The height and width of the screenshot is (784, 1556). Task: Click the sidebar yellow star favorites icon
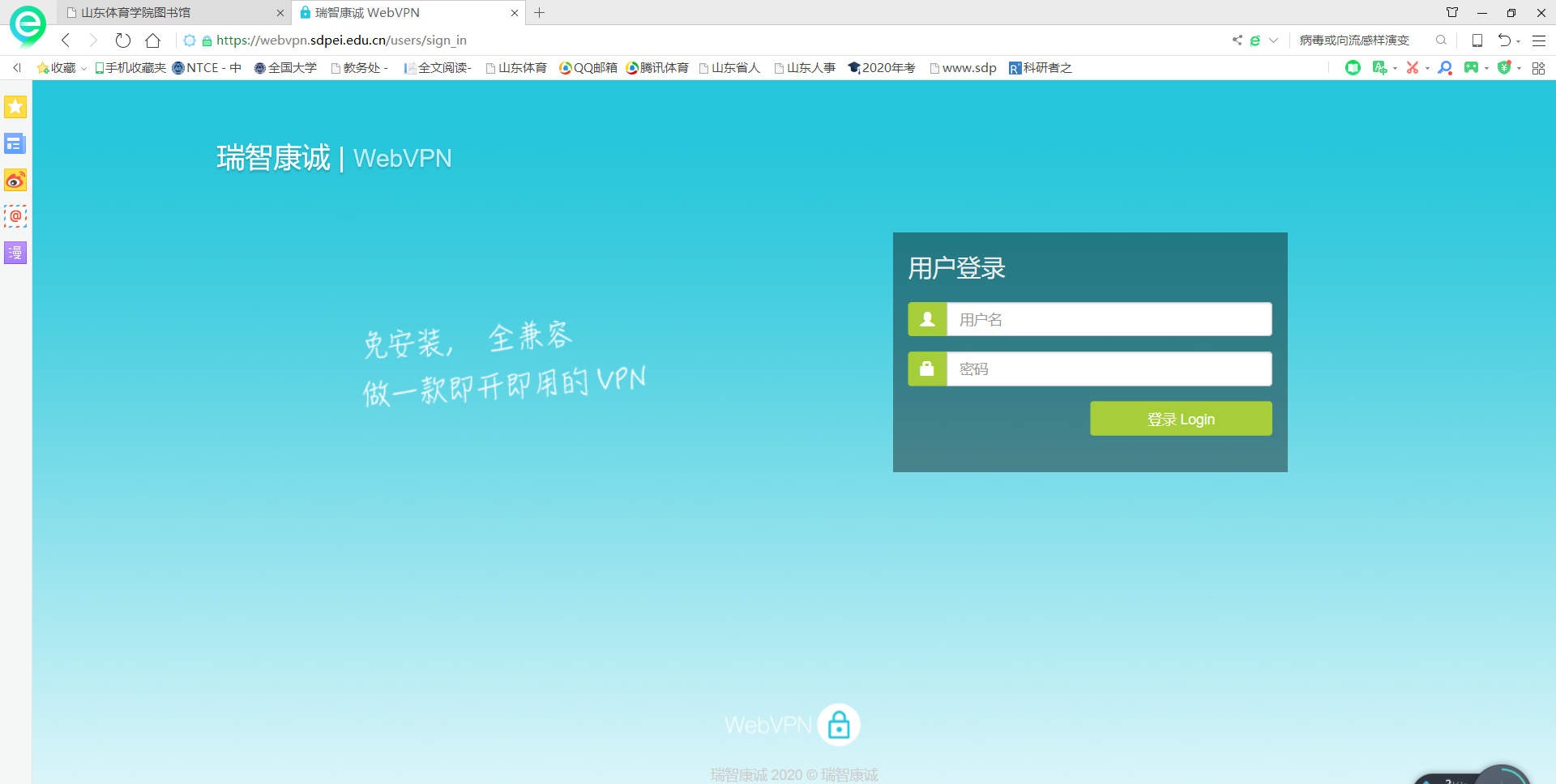(15, 107)
